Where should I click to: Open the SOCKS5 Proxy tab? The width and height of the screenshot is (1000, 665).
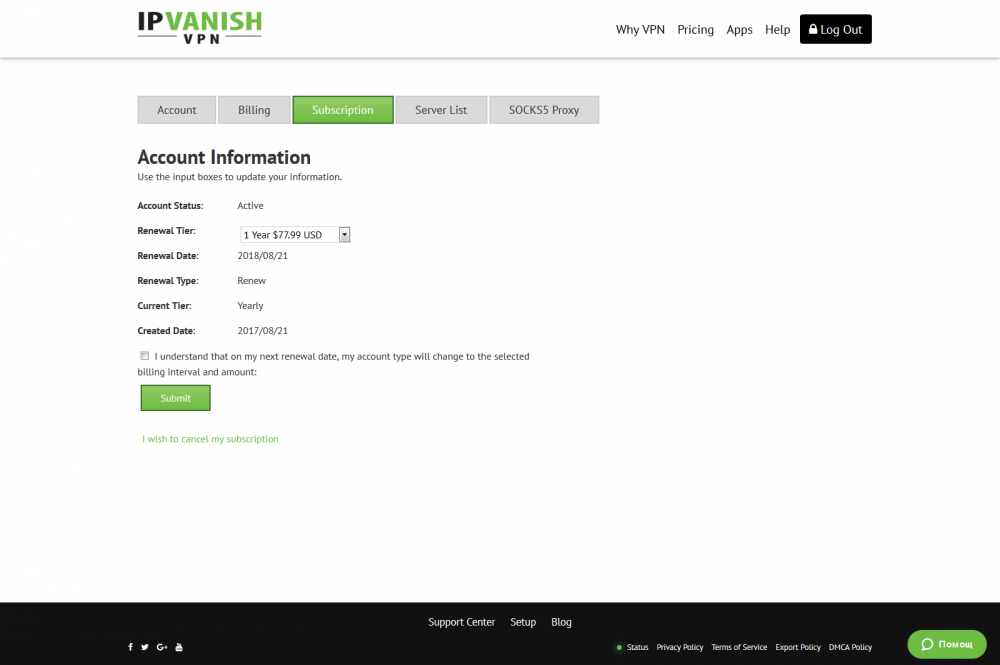544,110
